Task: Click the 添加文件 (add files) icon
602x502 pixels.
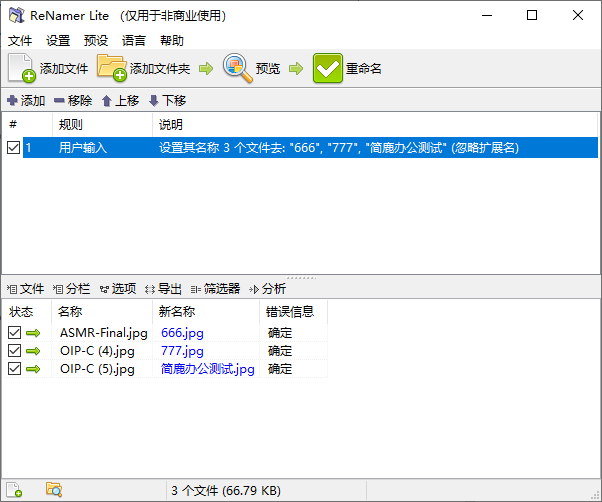Action: click(22, 68)
